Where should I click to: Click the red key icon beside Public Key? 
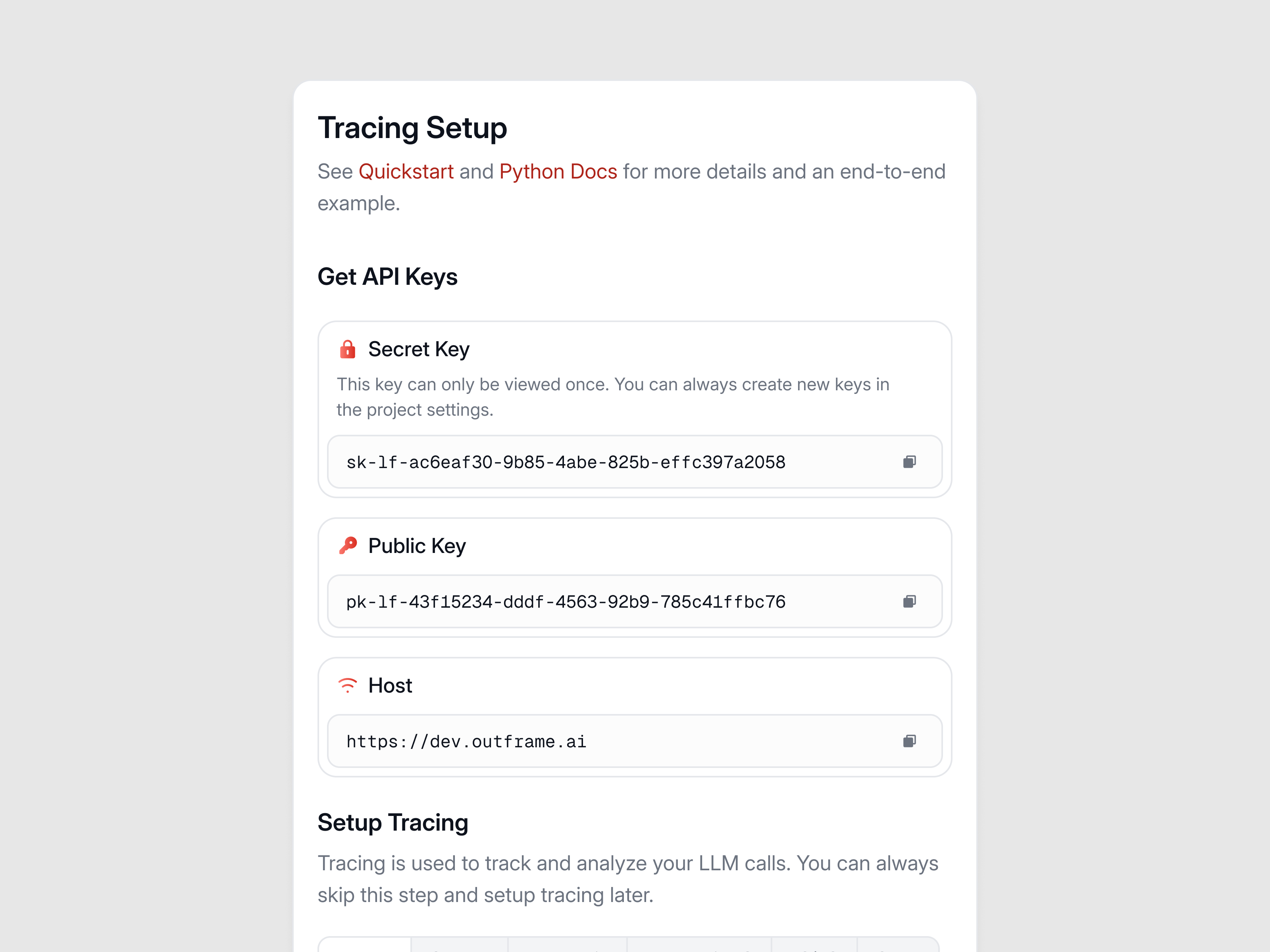tap(348, 545)
